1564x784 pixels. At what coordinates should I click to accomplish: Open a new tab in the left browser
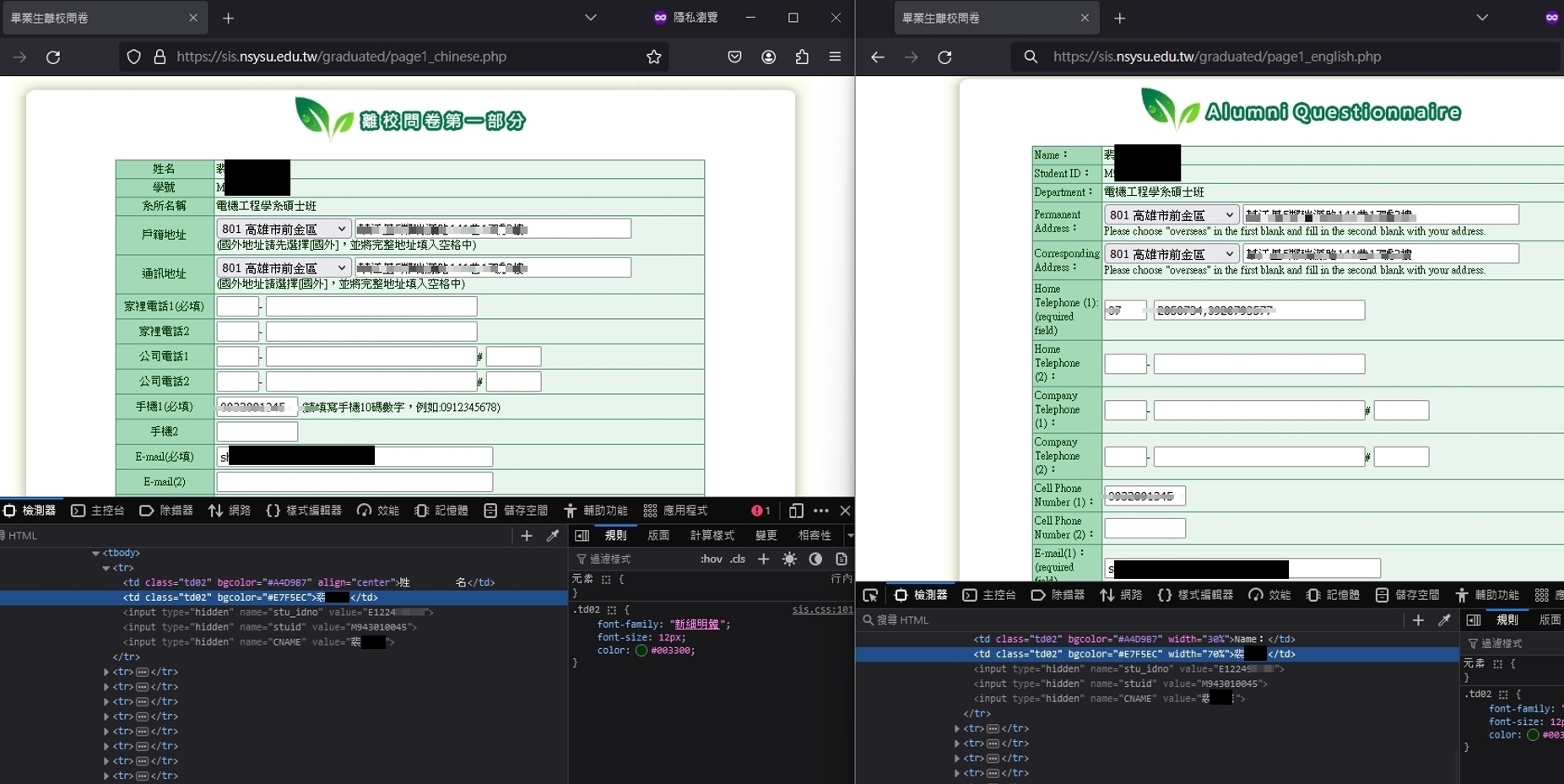point(228,18)
